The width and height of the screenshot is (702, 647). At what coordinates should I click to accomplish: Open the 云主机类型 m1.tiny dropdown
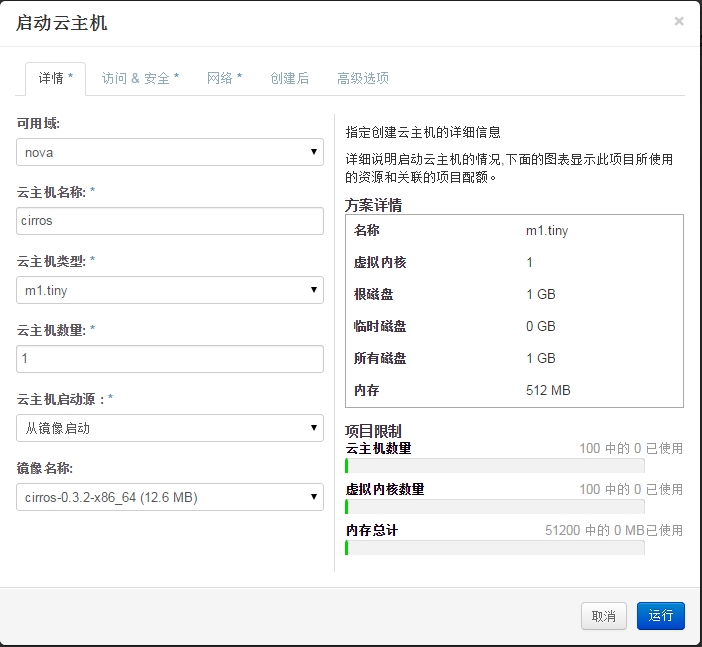170,290
